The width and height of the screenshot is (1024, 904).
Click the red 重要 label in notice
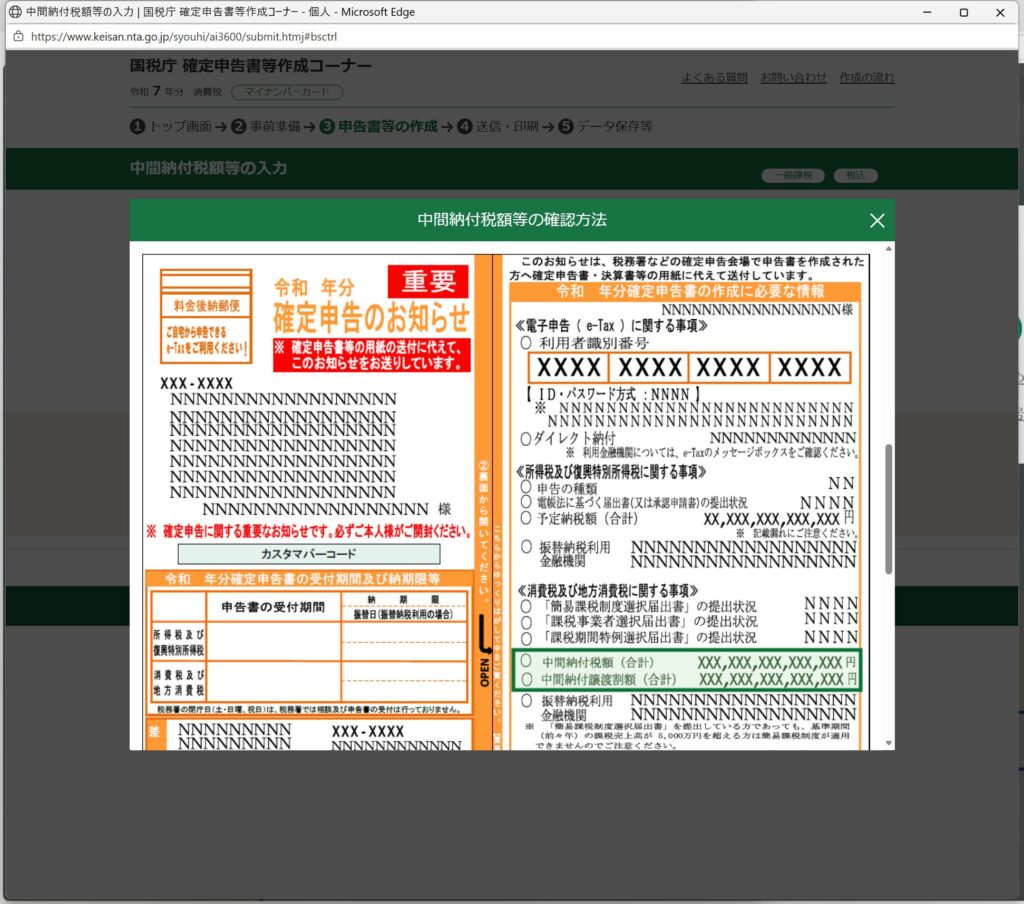(428, 281)
